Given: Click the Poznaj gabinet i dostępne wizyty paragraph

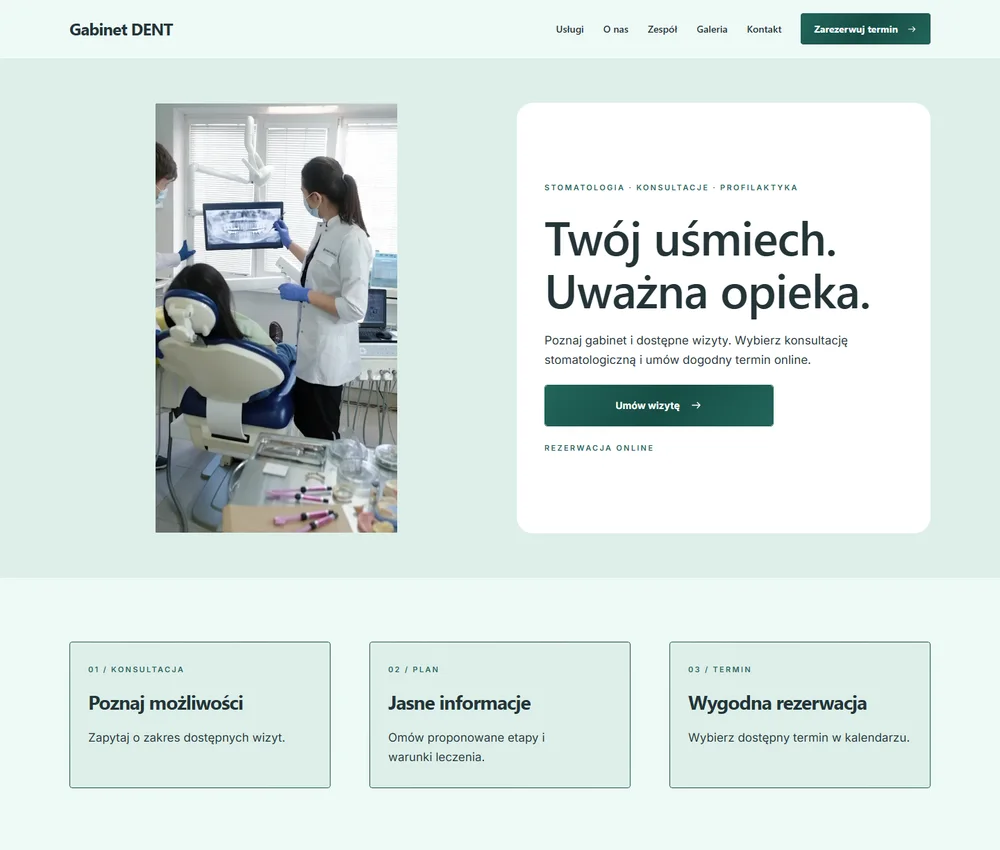Looking at the screenshot, I should click(x=696, y=350).
